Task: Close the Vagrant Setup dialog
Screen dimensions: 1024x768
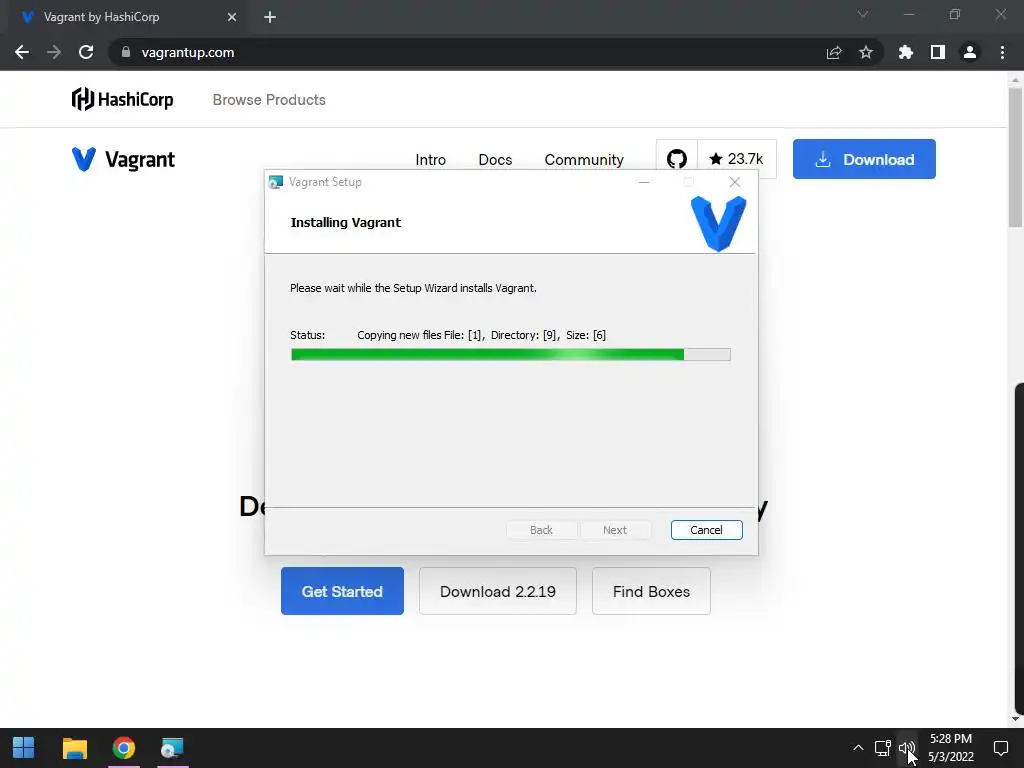Action: point(735,182)
